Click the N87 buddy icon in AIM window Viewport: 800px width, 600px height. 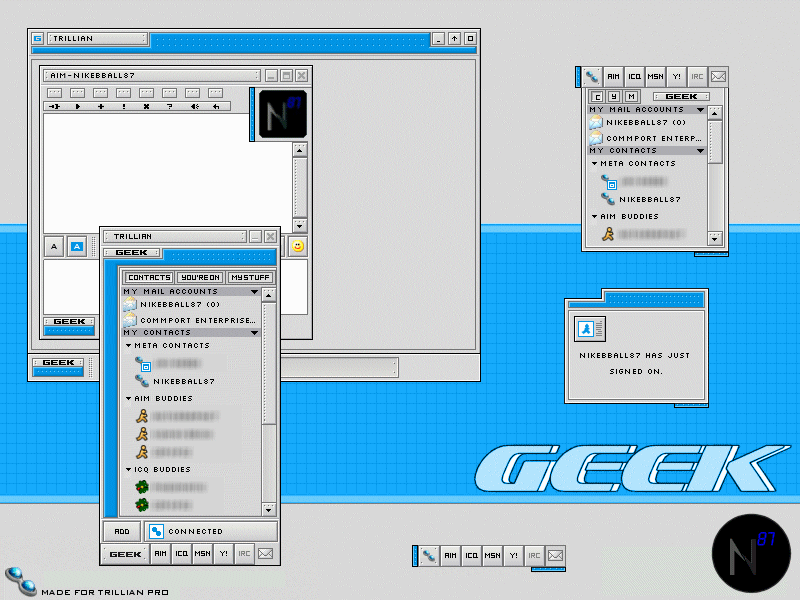pyautogui.click(x=283, y=114)
